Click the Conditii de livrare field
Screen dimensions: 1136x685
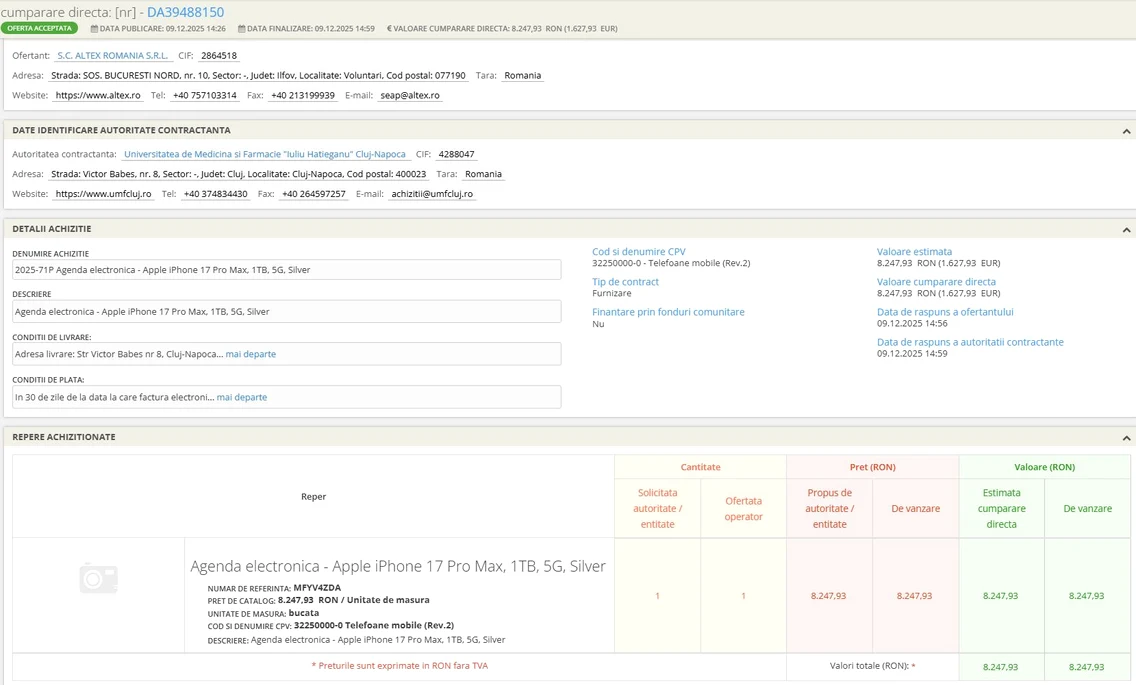coord(286,354)
